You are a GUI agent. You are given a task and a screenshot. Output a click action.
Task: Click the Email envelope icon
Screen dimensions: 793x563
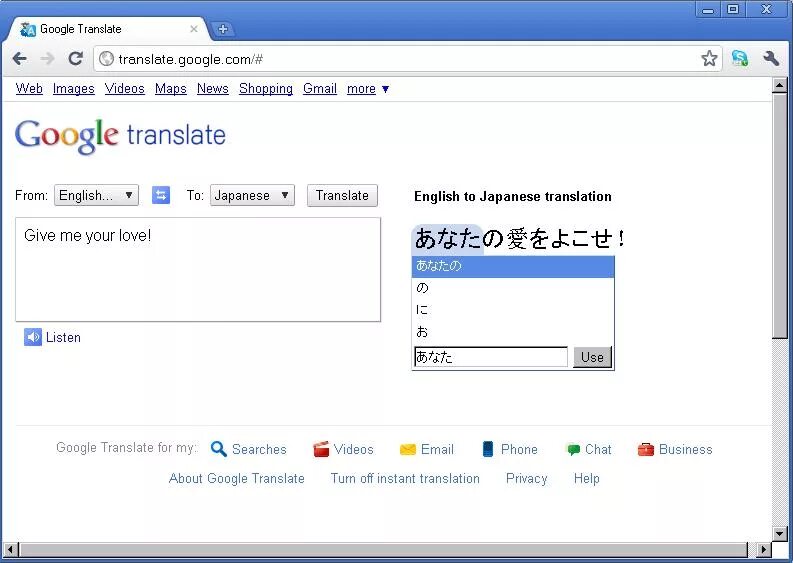coord(408,449)
